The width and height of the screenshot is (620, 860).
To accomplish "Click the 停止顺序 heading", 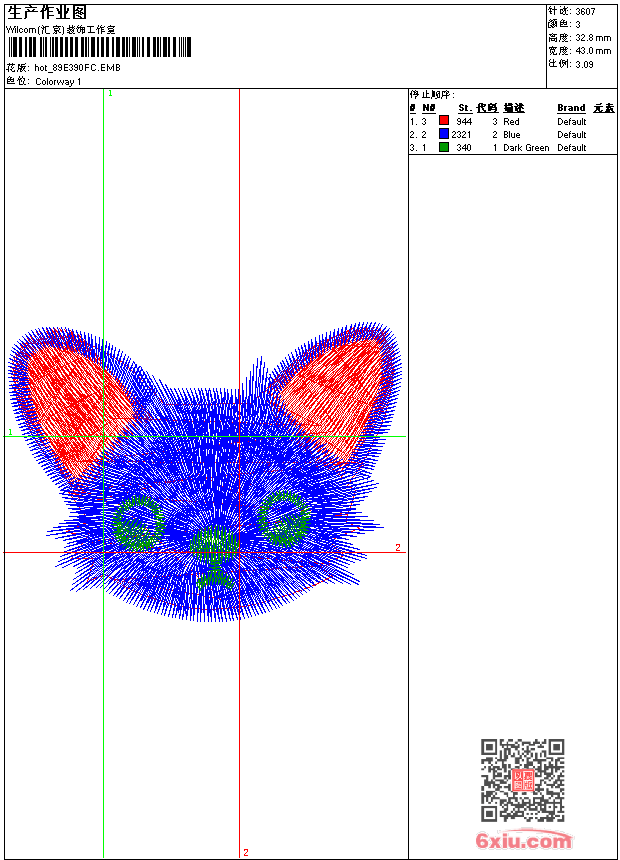I will click(x=432, y=95).
